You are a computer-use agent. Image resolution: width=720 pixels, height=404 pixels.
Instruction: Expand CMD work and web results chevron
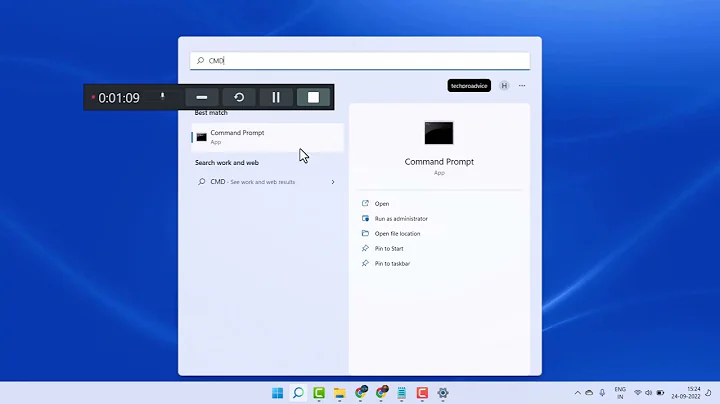click(x=333, y=182)
